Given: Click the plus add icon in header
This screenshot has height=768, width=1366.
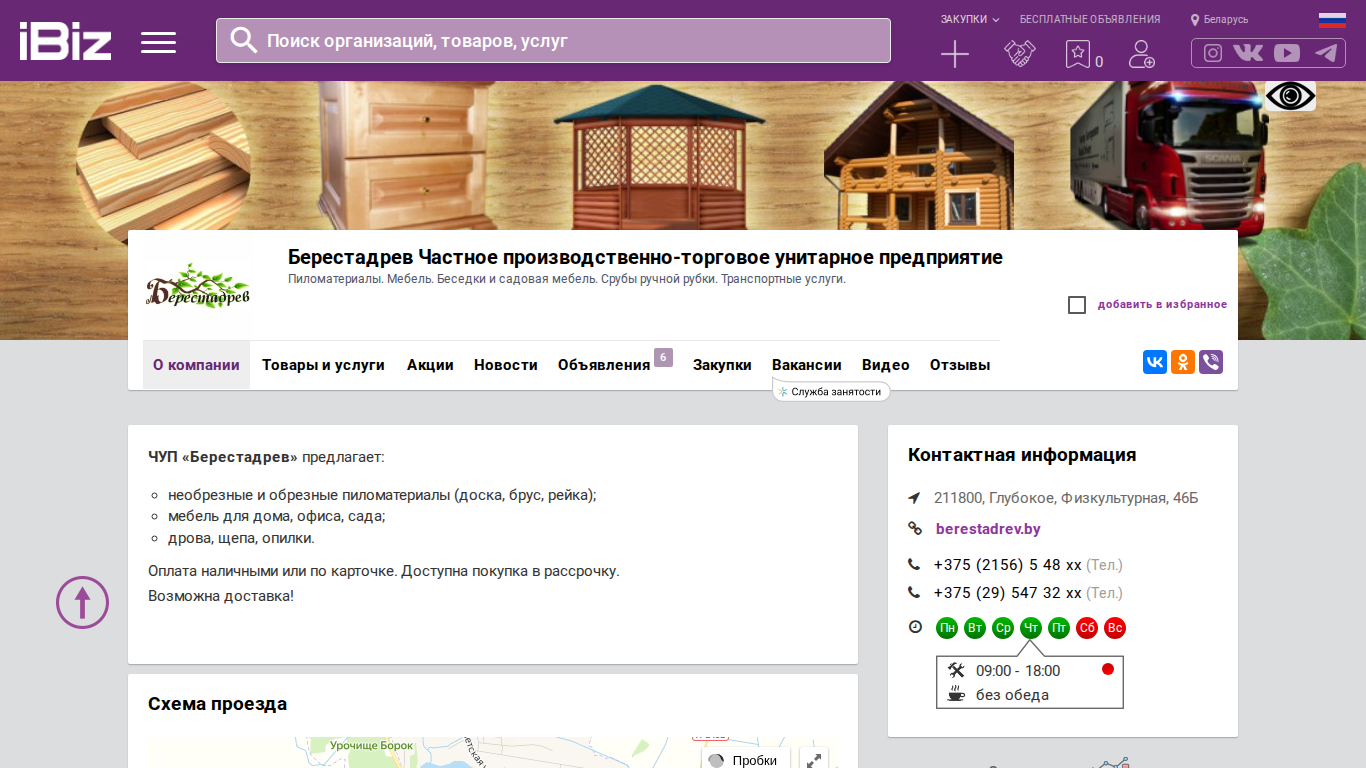Looking at the screenshot, I should point(955,54).
